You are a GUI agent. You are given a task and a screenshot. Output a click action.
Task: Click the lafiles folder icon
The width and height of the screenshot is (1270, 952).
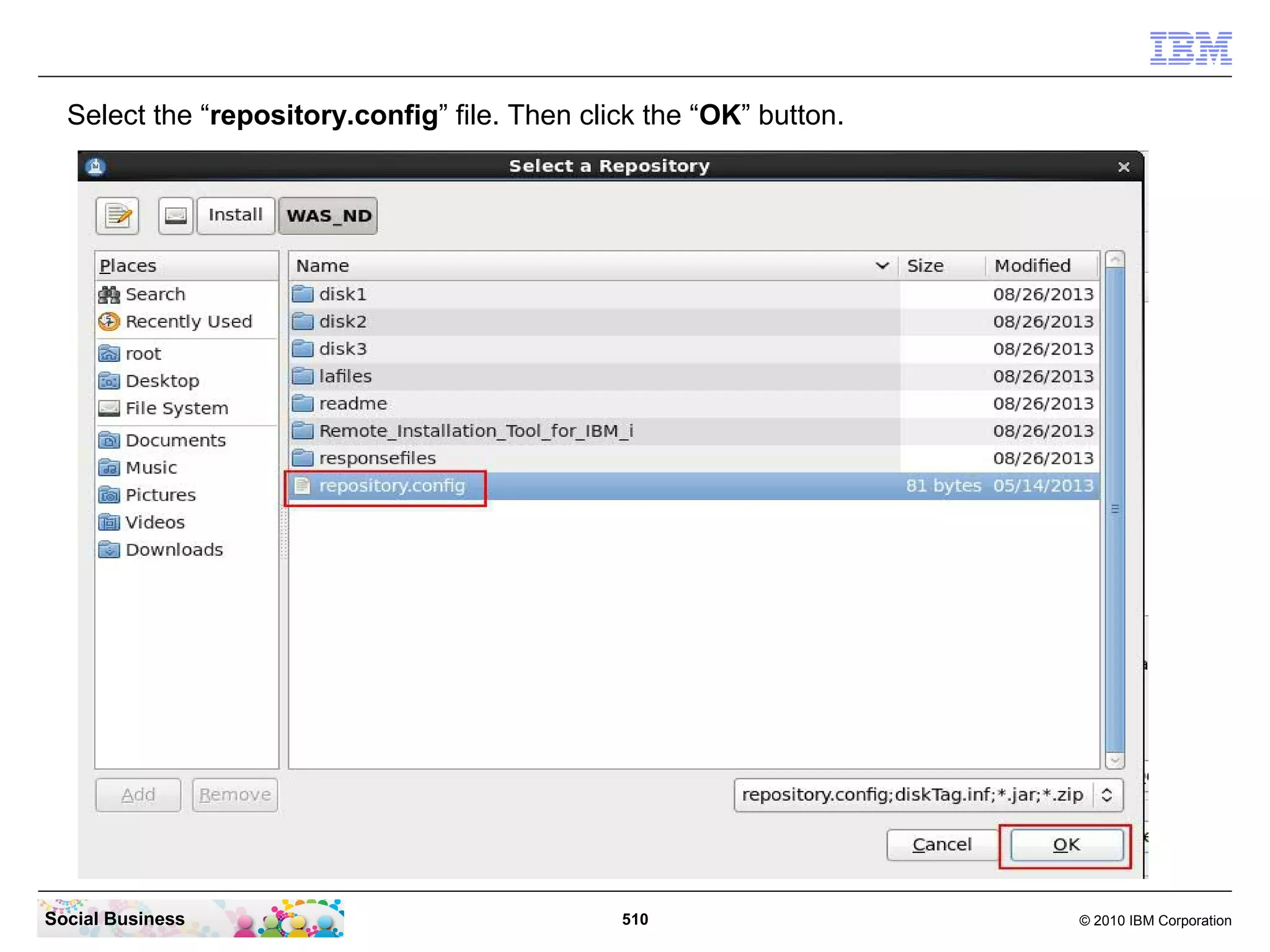(x=303, y=376)
